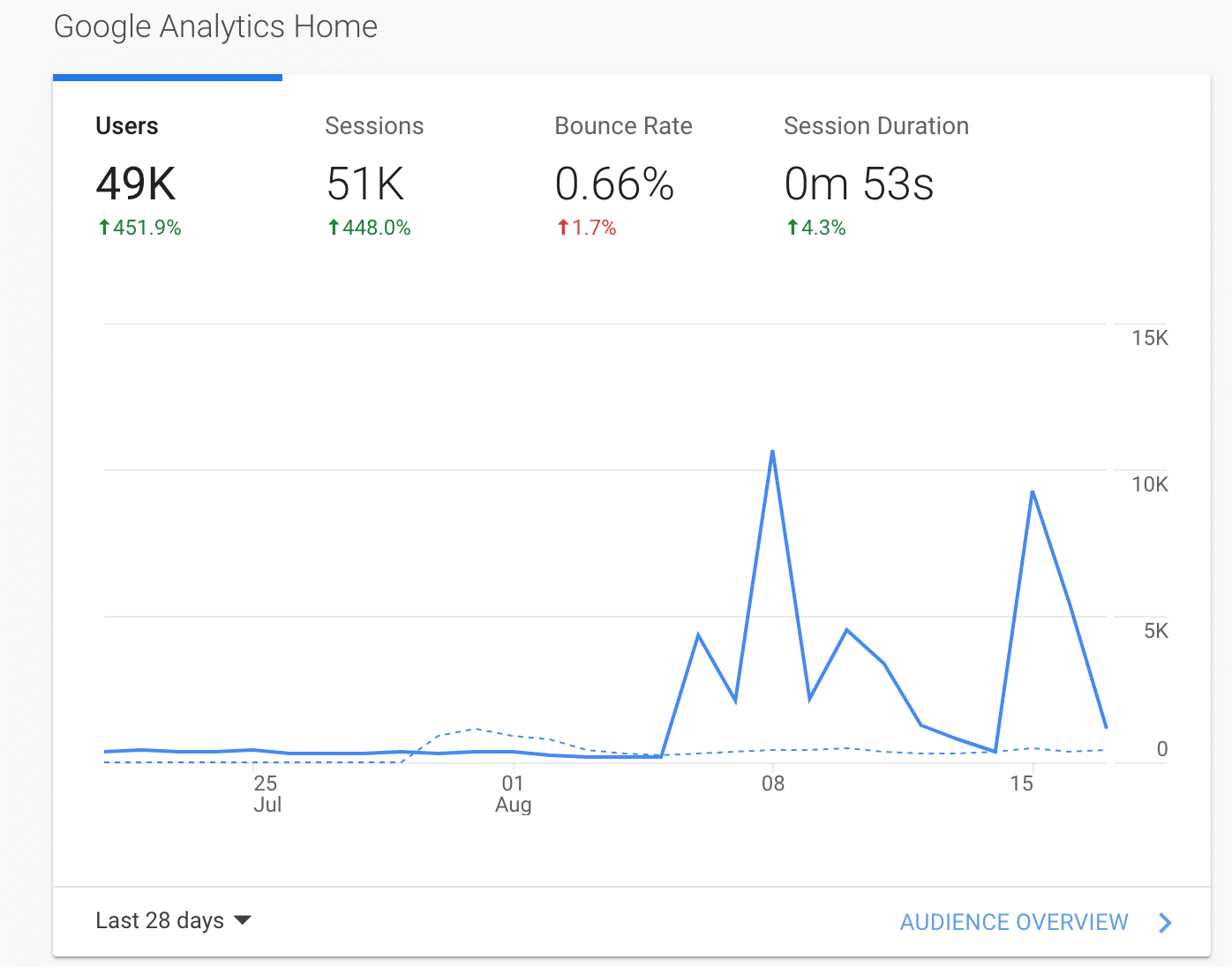
Task: Click the 15K y-axis label
Action: point(1150,338)
